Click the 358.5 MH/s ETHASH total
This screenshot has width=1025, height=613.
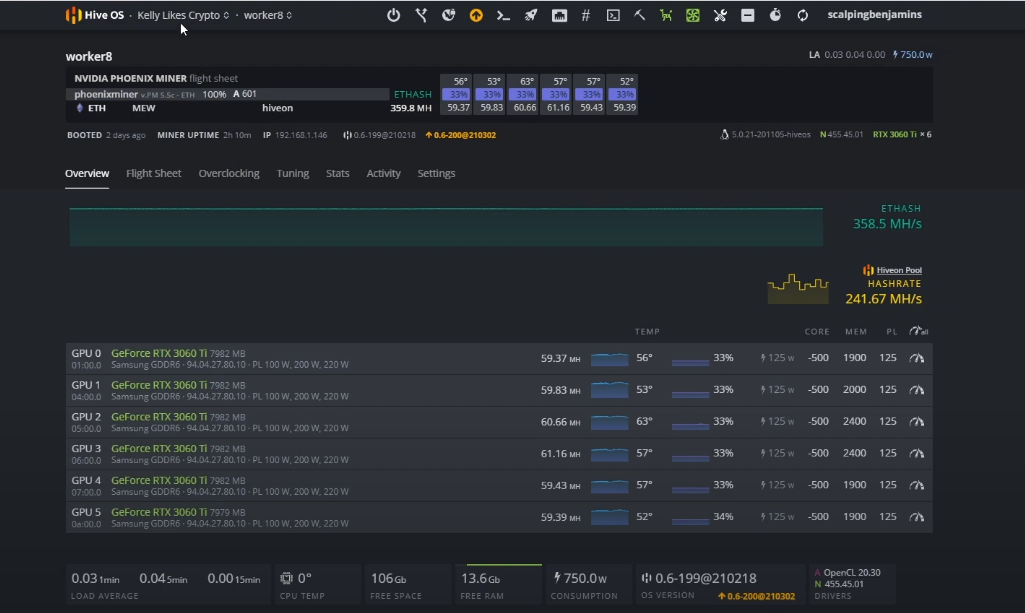click(x=887, y=224)
